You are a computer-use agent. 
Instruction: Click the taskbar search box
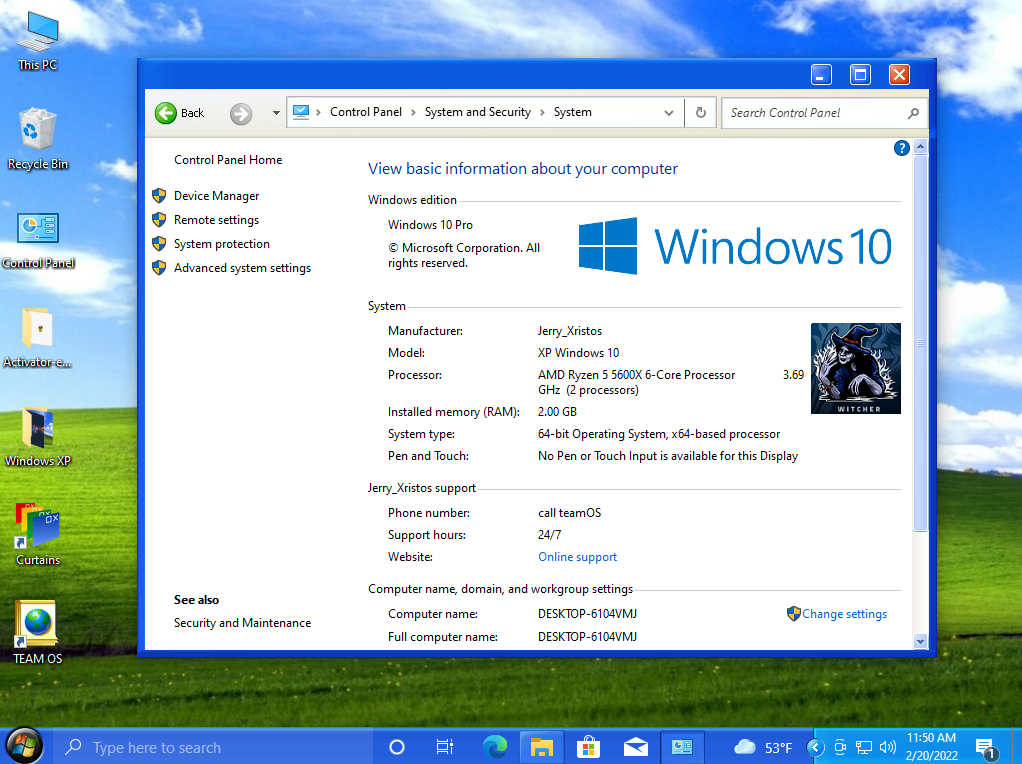tap(212, 747)
